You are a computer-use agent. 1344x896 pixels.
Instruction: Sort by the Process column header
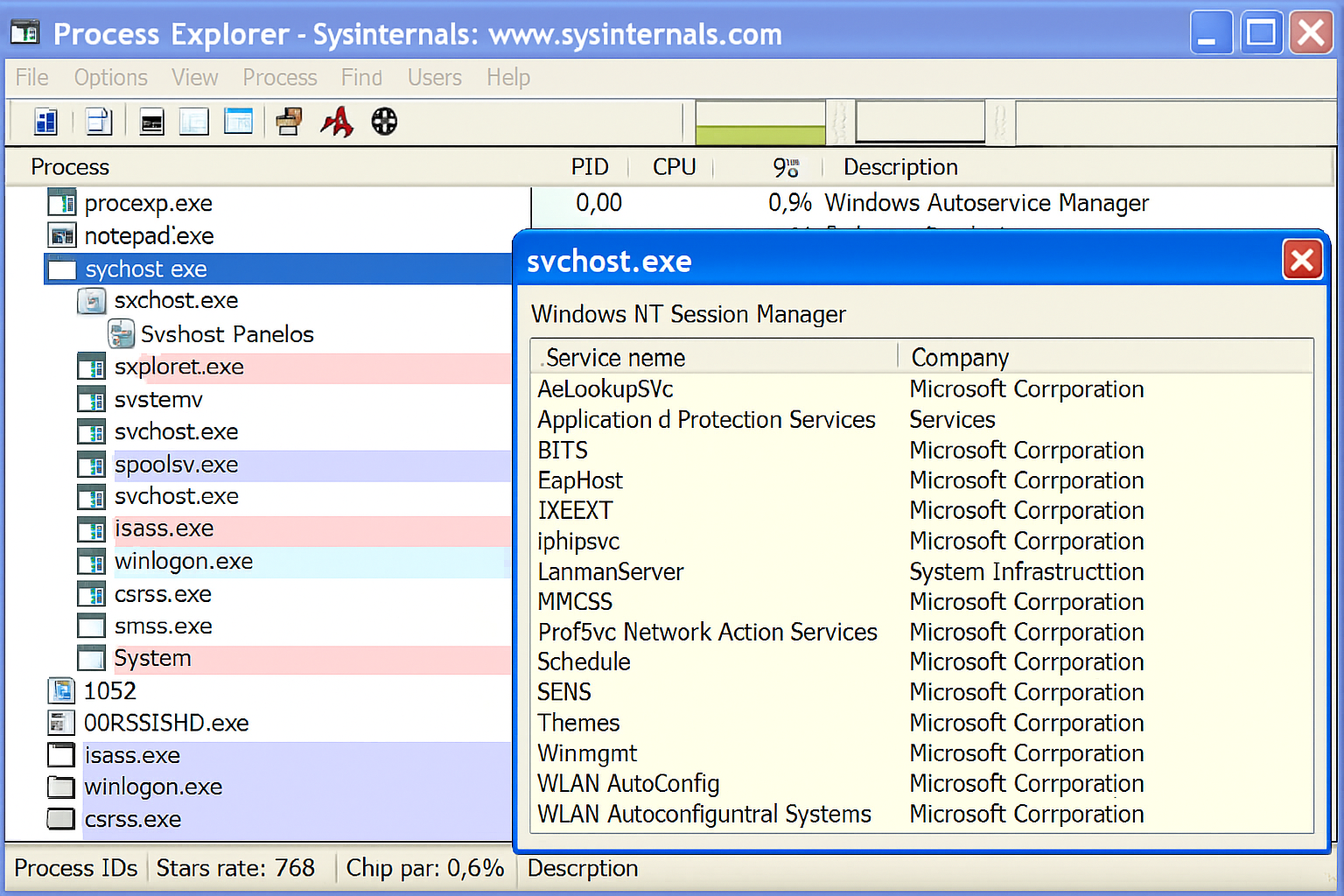pos(70,167)
